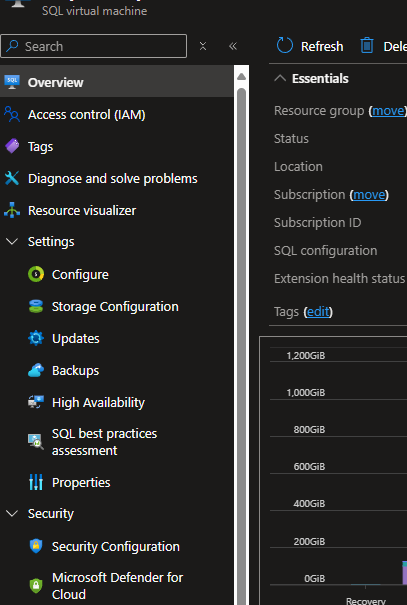Click the 600GiB chart axis label
This screenshot has height=605, width=407.
309,467
